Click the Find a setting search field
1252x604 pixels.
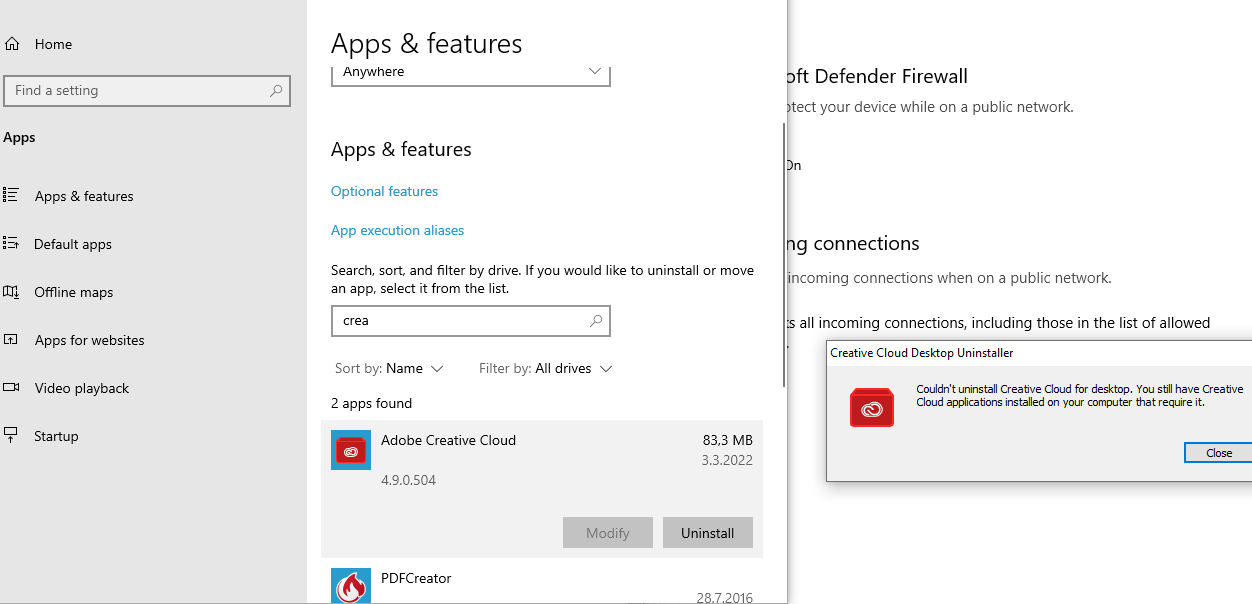click(x=147, y=90)
